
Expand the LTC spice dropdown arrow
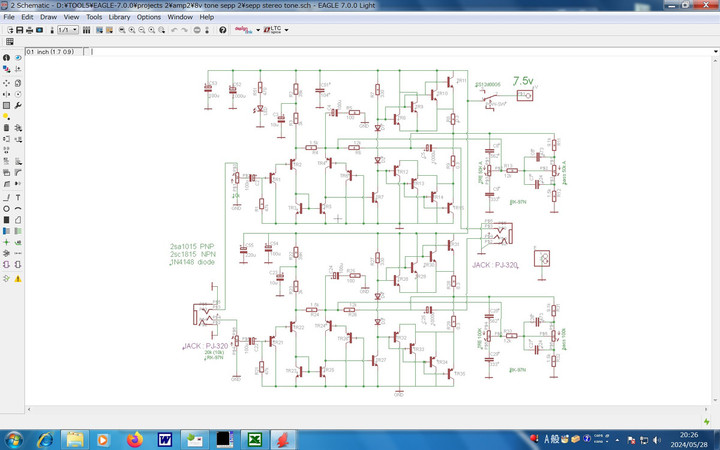pos(286,30)
